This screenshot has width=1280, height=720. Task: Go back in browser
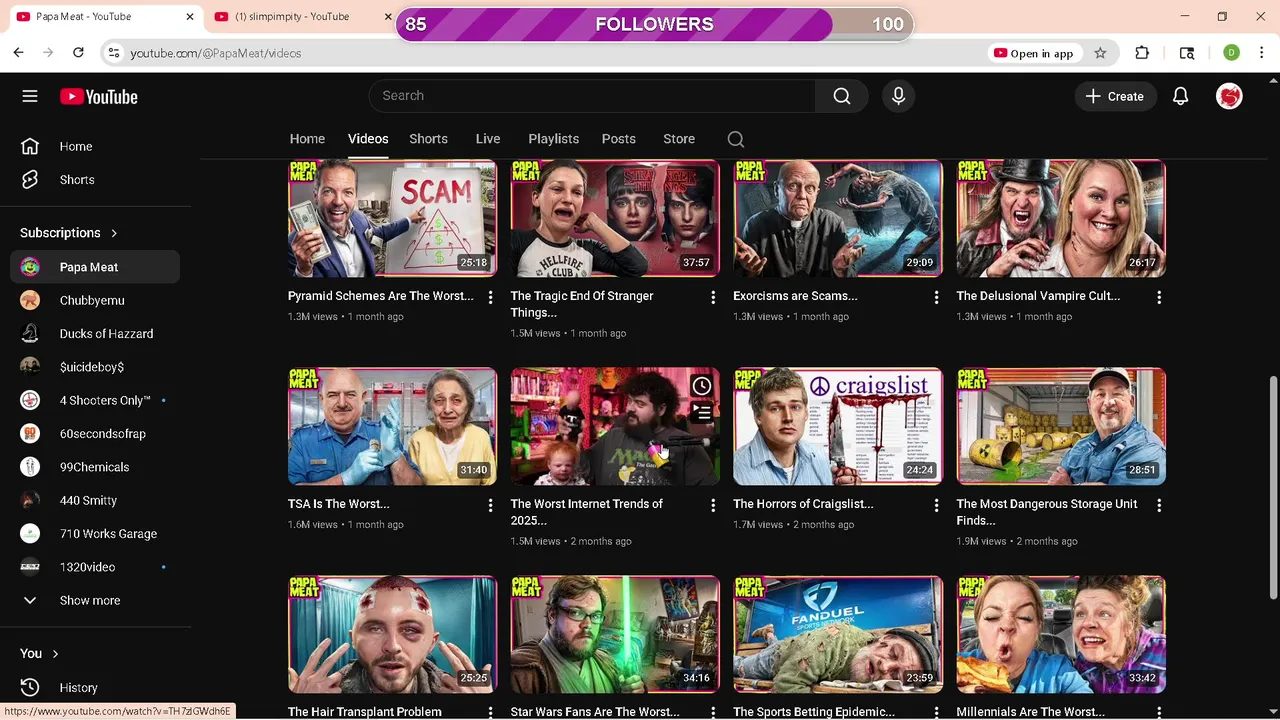coord(18,52)
